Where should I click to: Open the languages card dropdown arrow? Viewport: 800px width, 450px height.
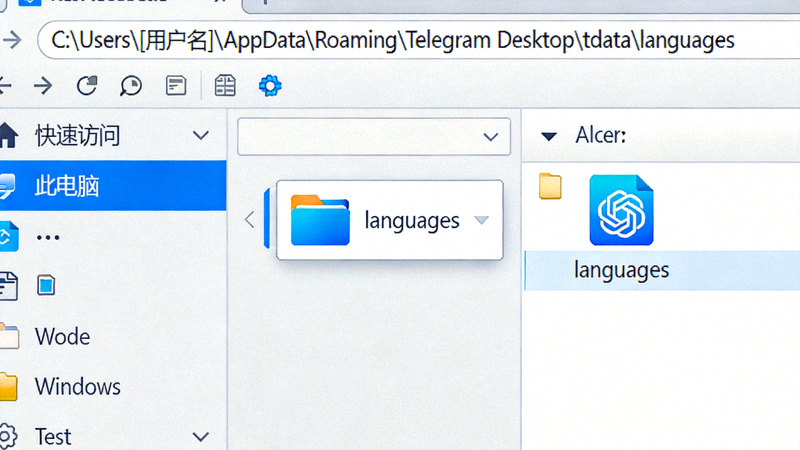(481, 220)
